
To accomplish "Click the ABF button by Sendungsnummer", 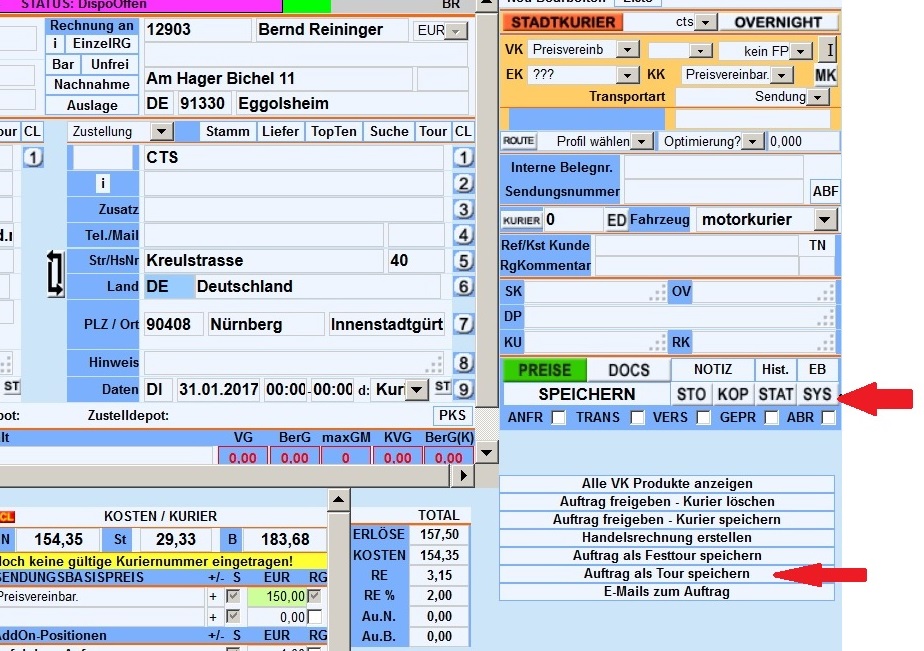I will [x=825, y=191].
